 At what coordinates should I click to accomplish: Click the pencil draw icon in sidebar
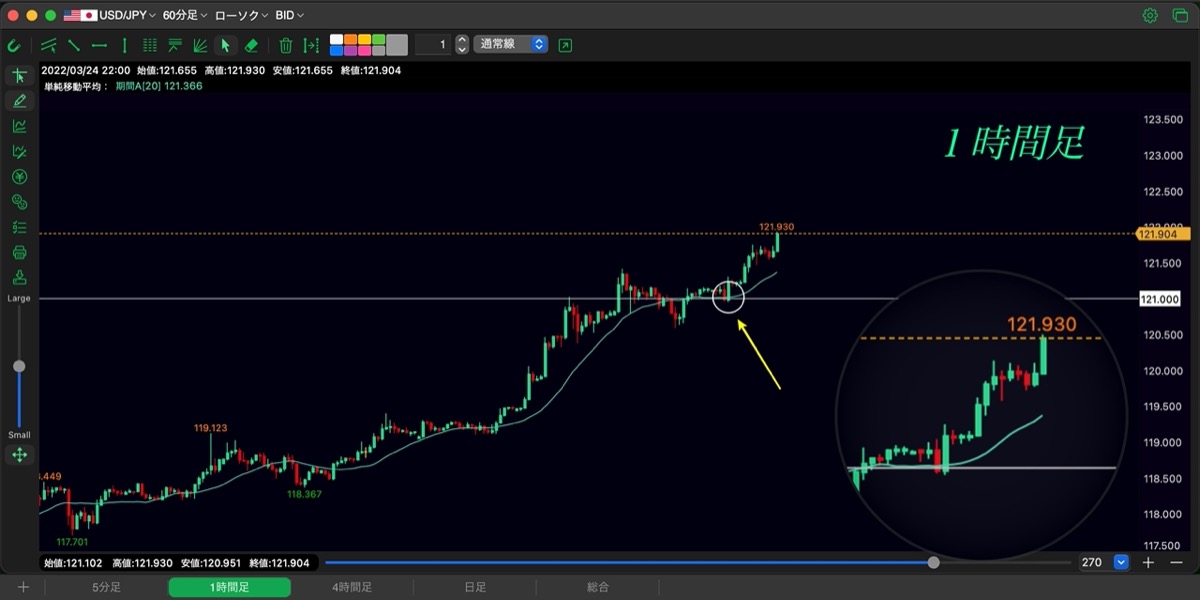tap(19, 101)
